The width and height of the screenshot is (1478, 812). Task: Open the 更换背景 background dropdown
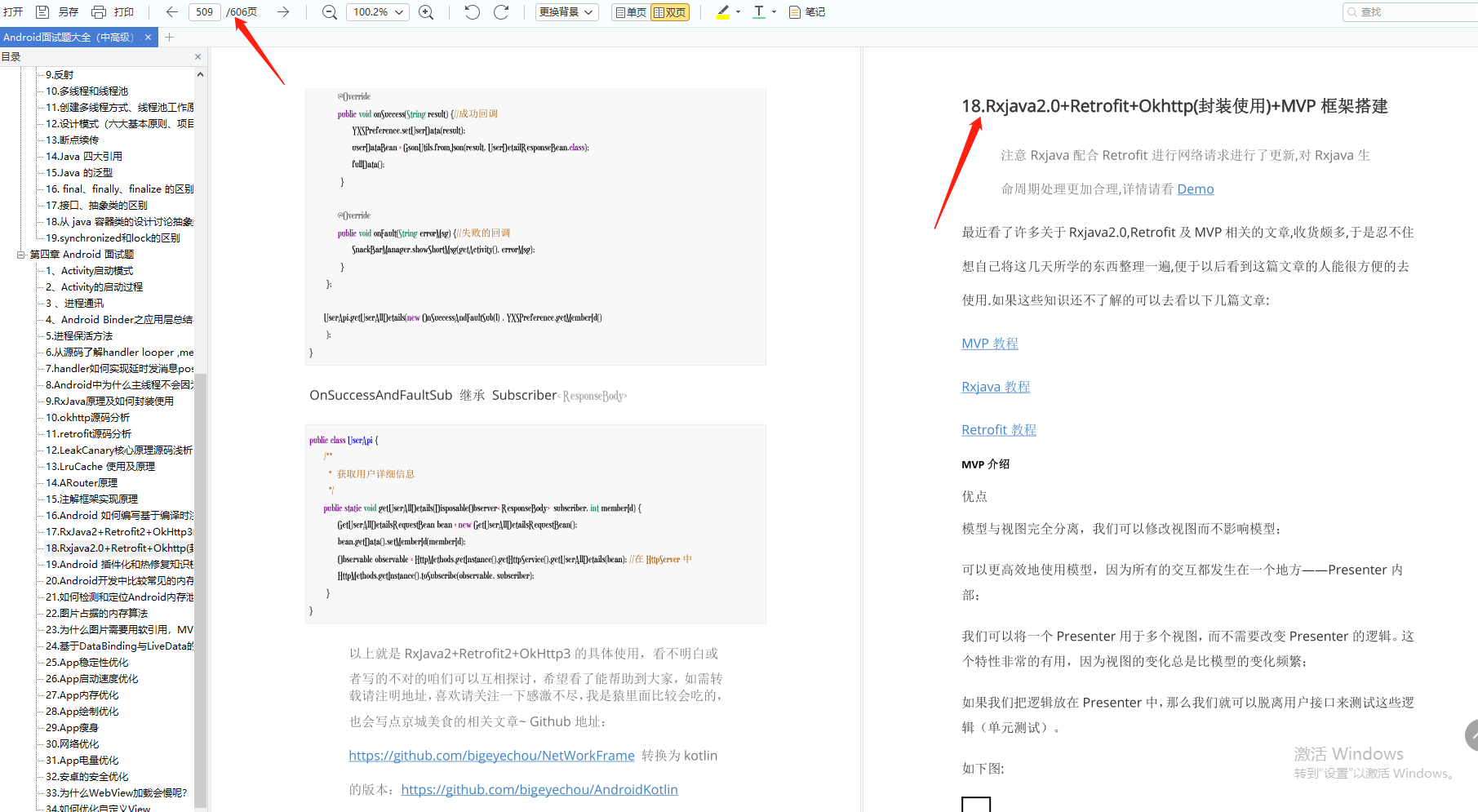pos(567,12)
